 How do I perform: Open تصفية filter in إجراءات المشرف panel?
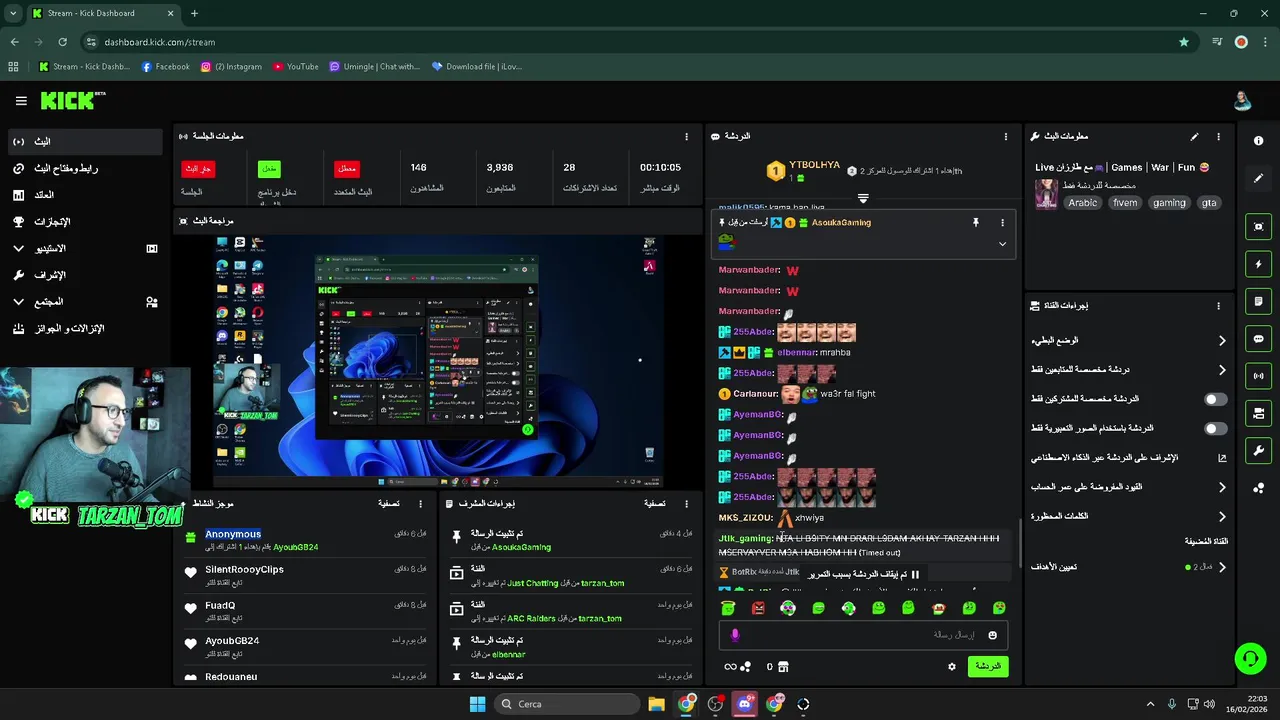click(655, 504)
